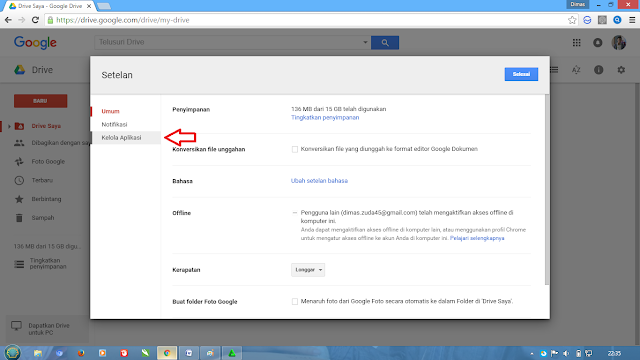Viewport: 640px width, 360px height.
Task: Click the Telusuri Drive search field
Action: [x=229, y=42]
